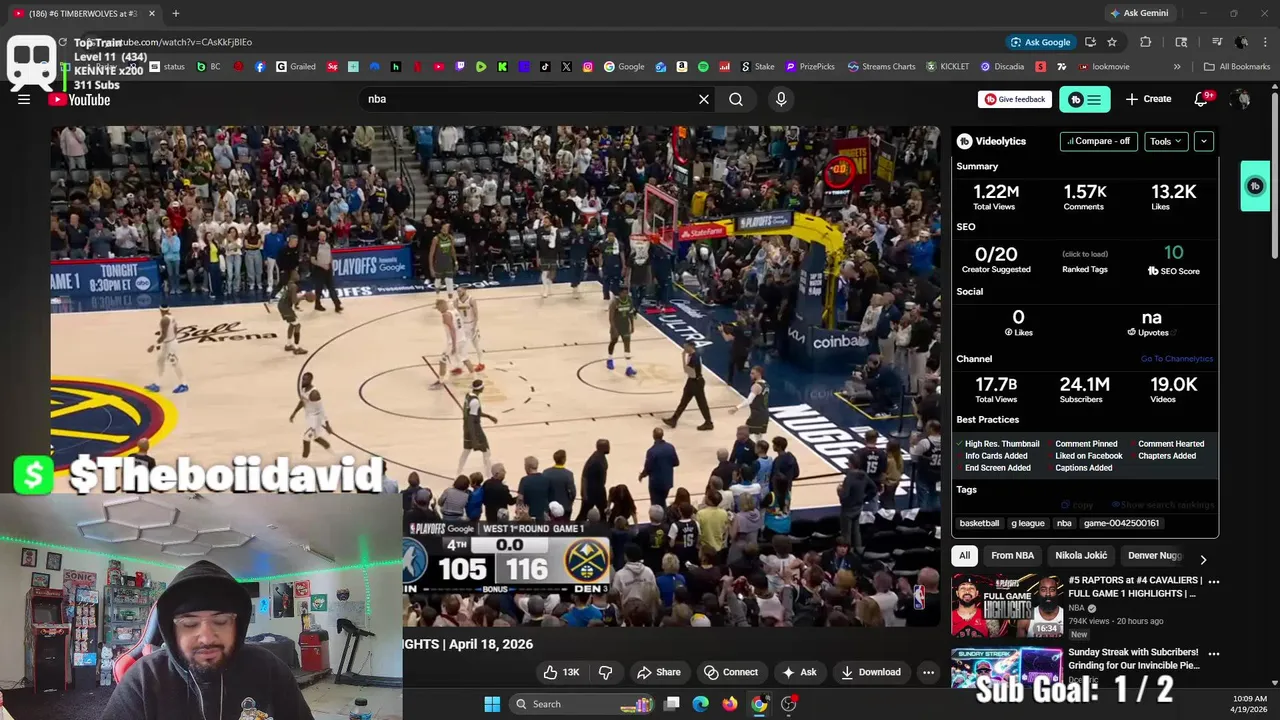This screenshot has height=720, width=1280.
Task: Open the Spotify bookmark icon
Action: click(x=703, y=67)
